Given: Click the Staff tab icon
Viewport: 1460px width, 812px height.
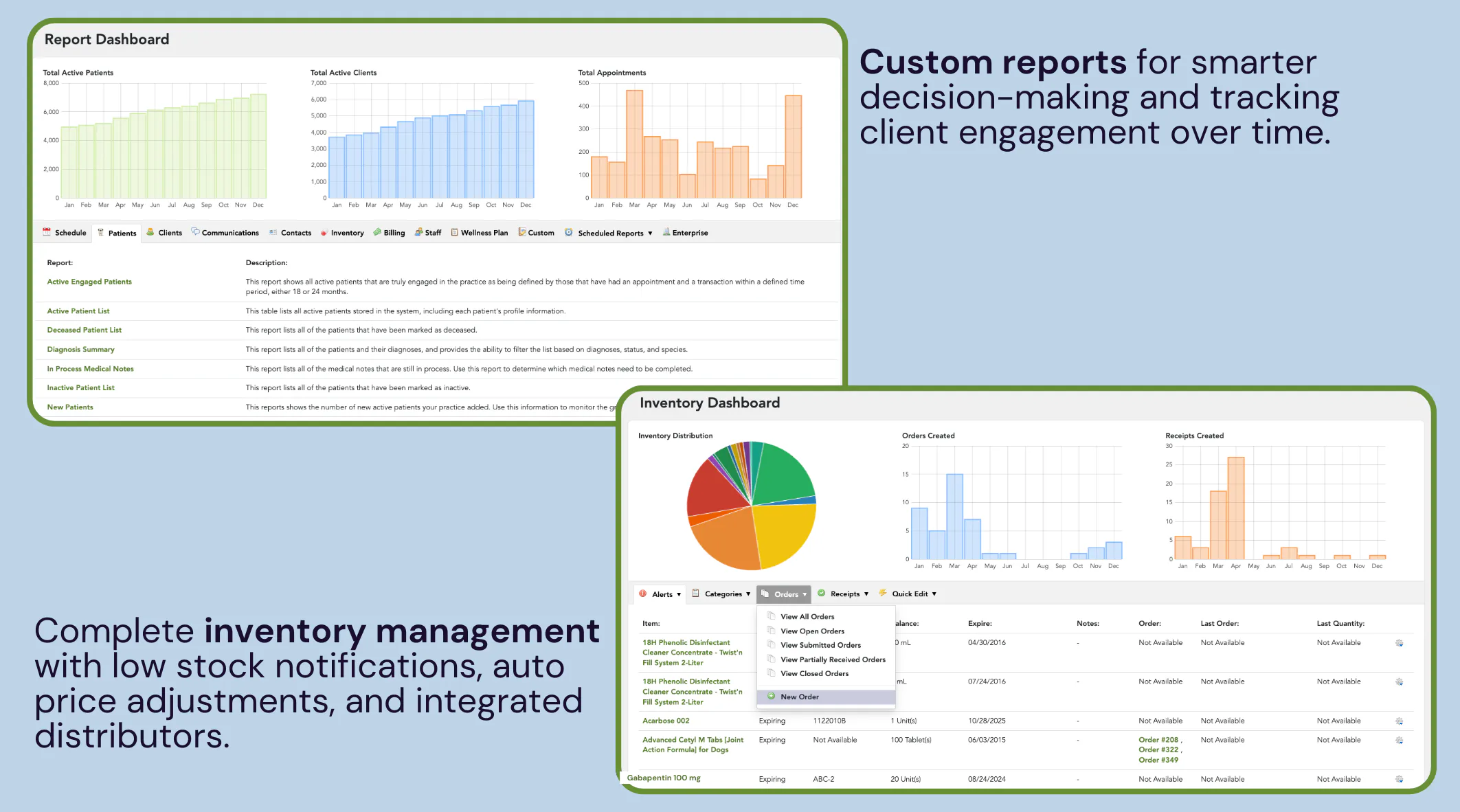Looking at the screenshot, I should click(x=418, y=232).
